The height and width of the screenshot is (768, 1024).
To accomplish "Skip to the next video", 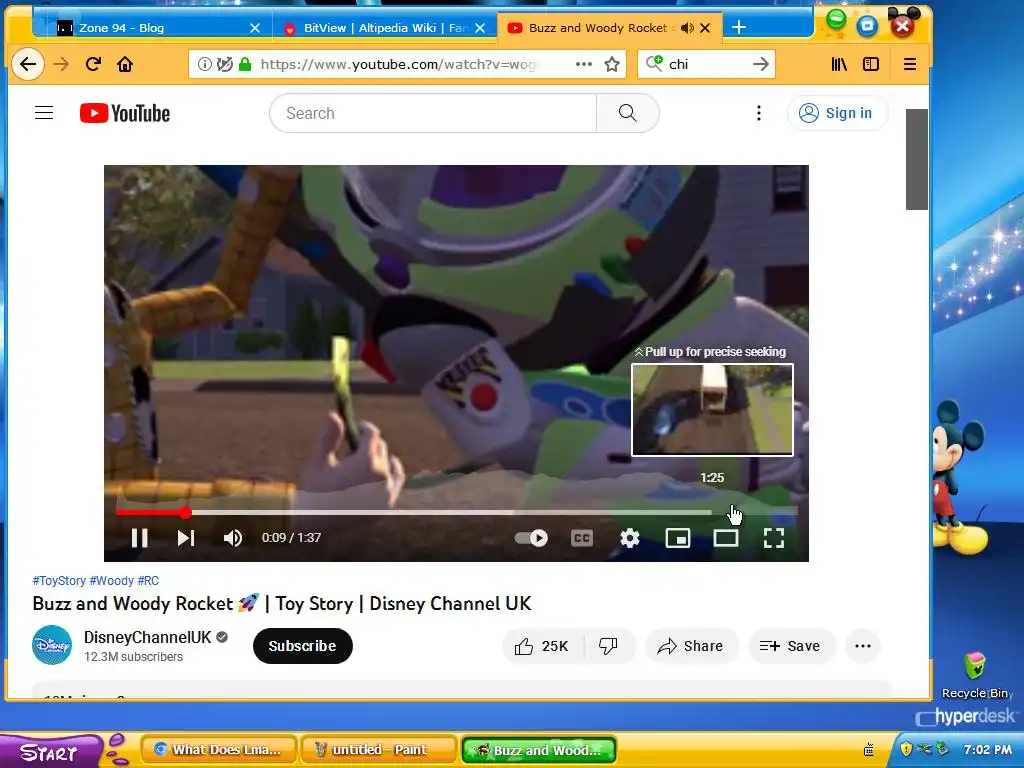I will [185, 537].
